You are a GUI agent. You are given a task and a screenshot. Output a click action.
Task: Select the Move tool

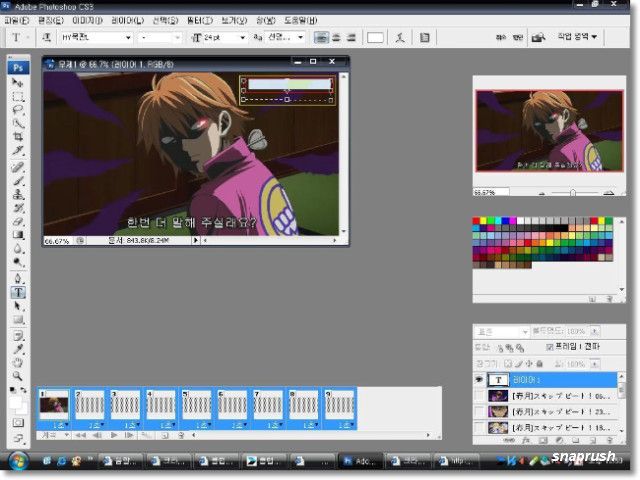click(18, 83)
